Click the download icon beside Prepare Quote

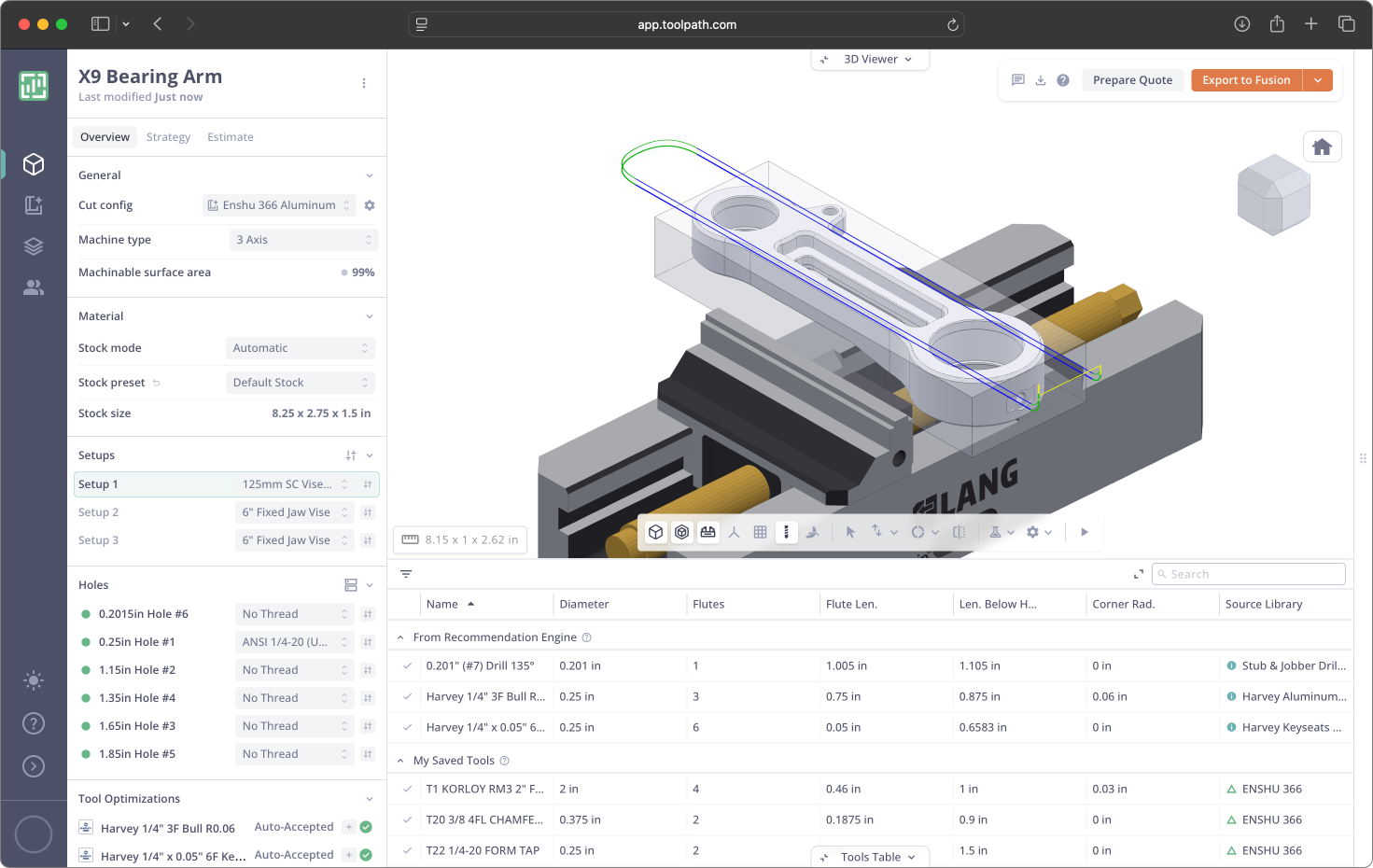click(x=1041, y=80)
